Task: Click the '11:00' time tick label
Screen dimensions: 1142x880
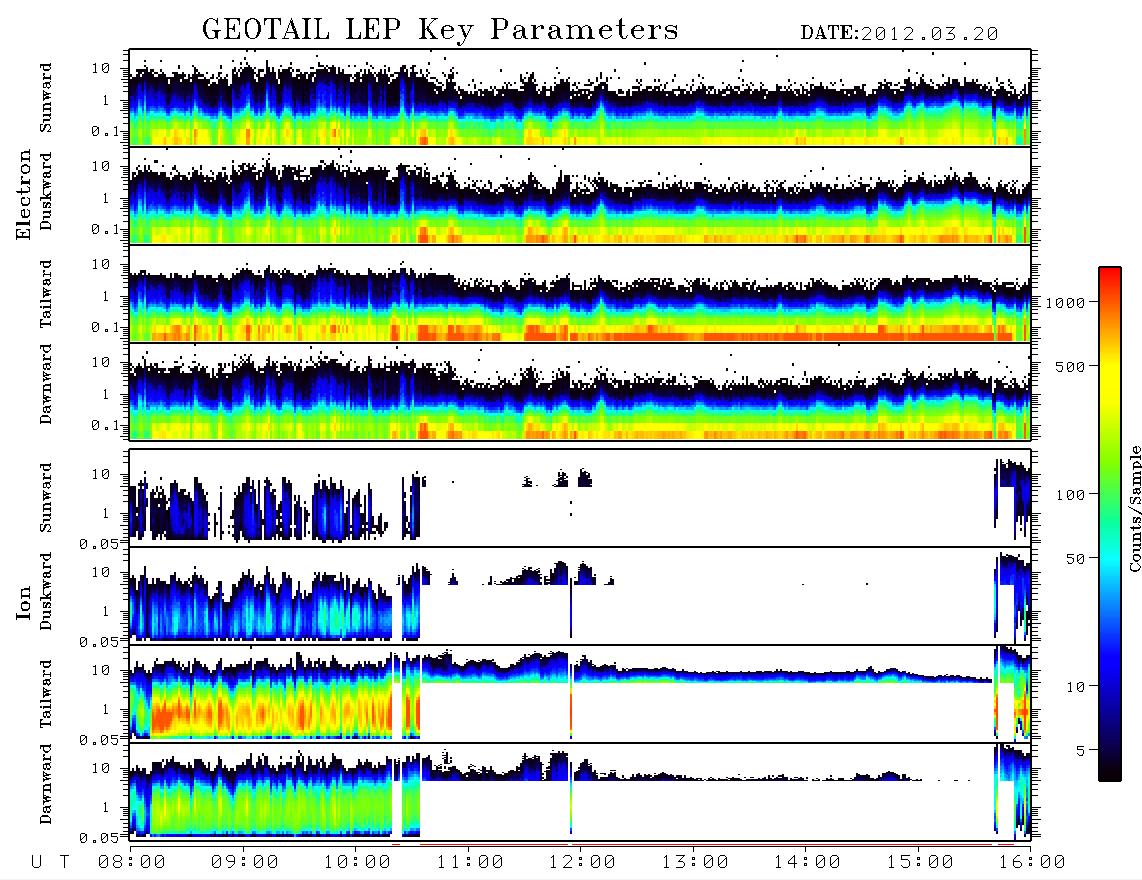Action: (470, 862)
